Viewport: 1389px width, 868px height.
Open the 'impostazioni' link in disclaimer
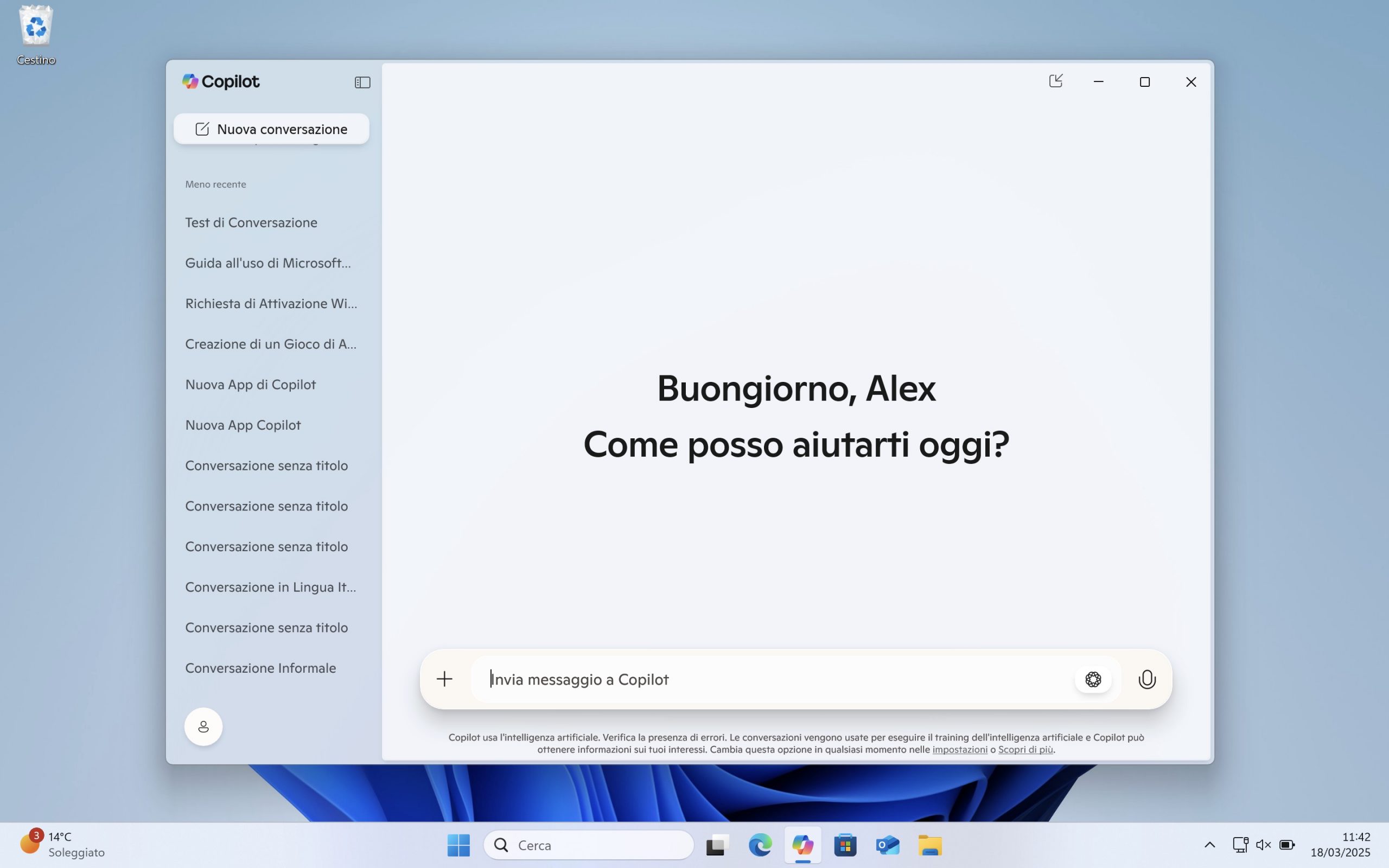(960, 749)
